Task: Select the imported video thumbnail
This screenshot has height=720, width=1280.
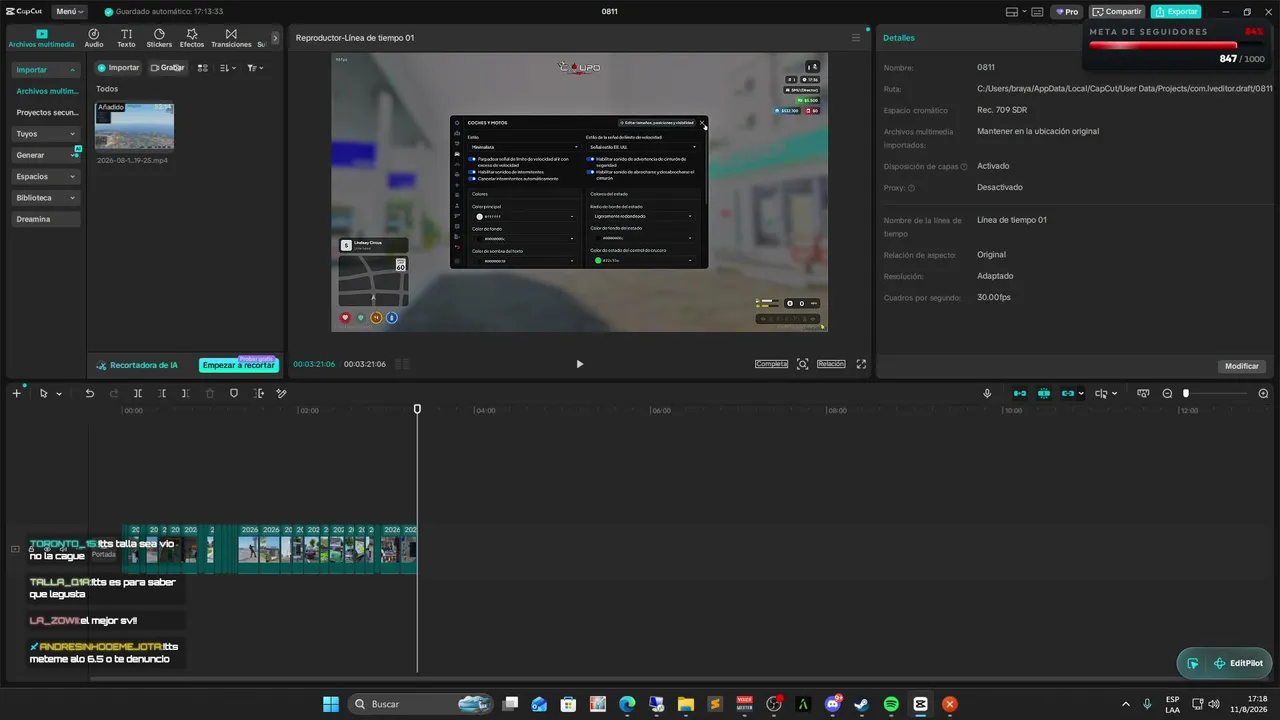Action: coord(134,126)
